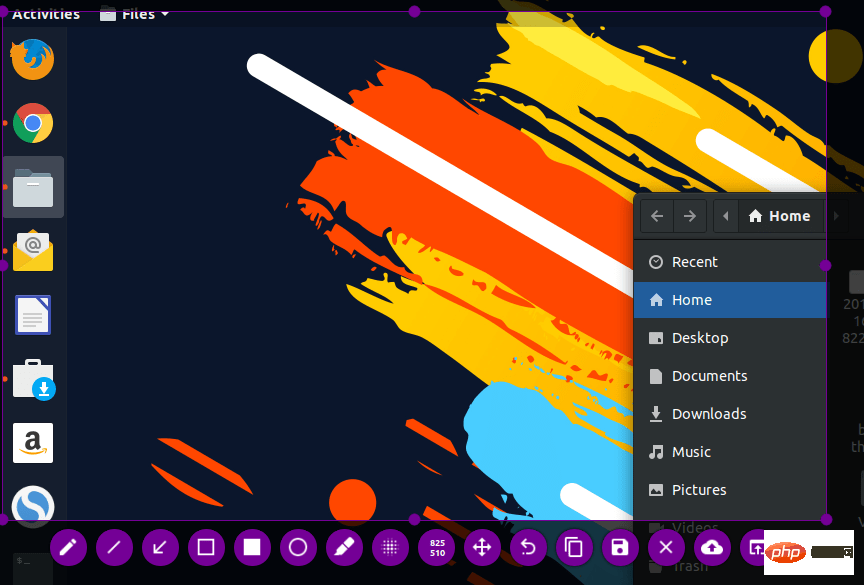Screen dimensions: 864x585
Task: Select the outlined Rectangle tool
Action: tap(206, 548)
